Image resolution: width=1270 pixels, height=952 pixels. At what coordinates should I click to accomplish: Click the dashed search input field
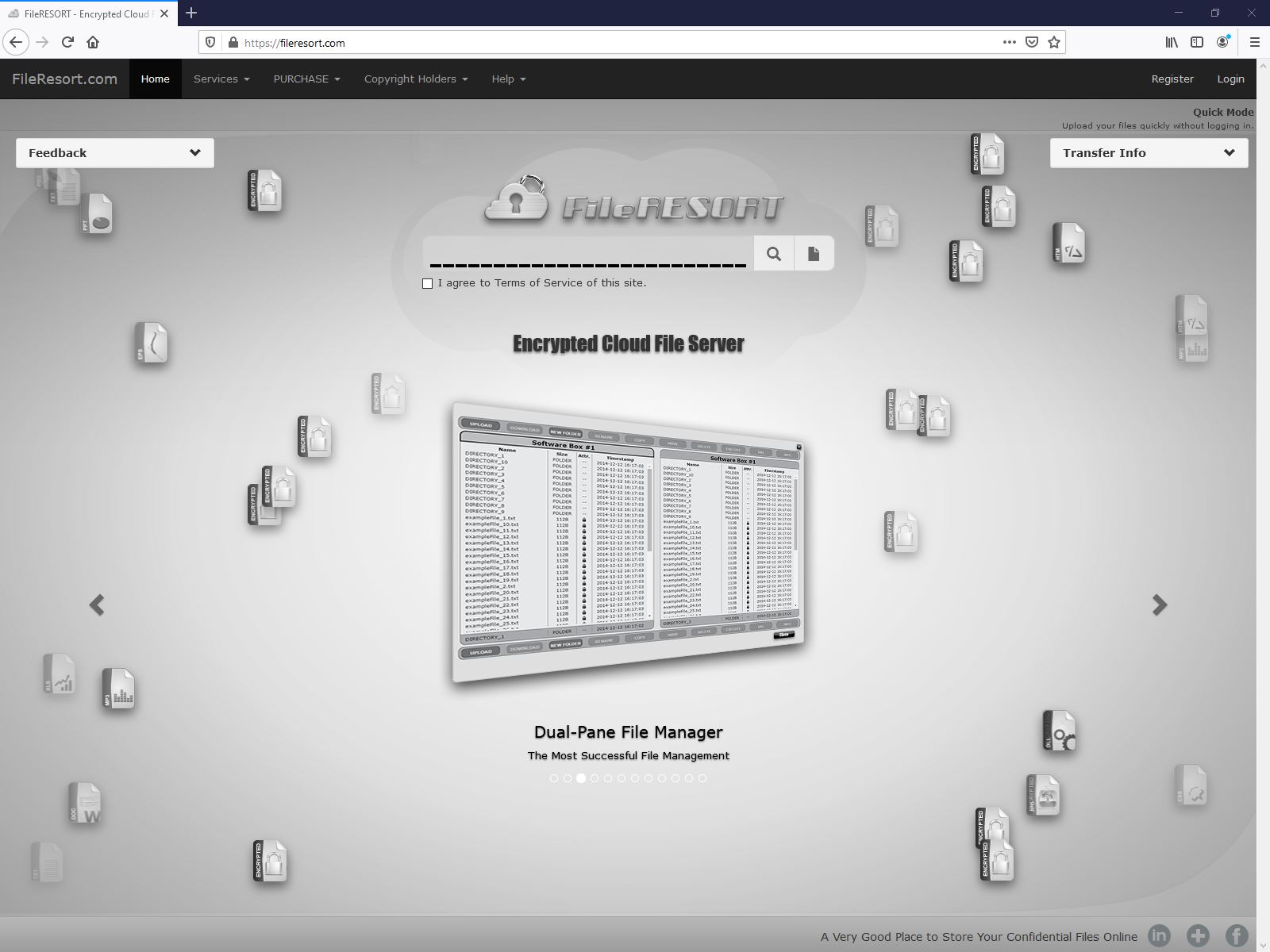point(588,253)
